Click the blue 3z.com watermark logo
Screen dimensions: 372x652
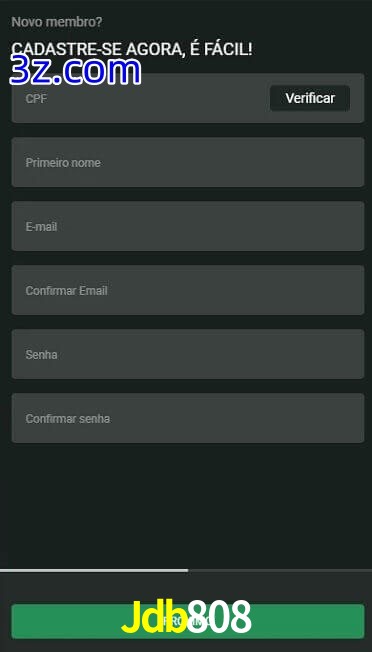coord(75,71)
